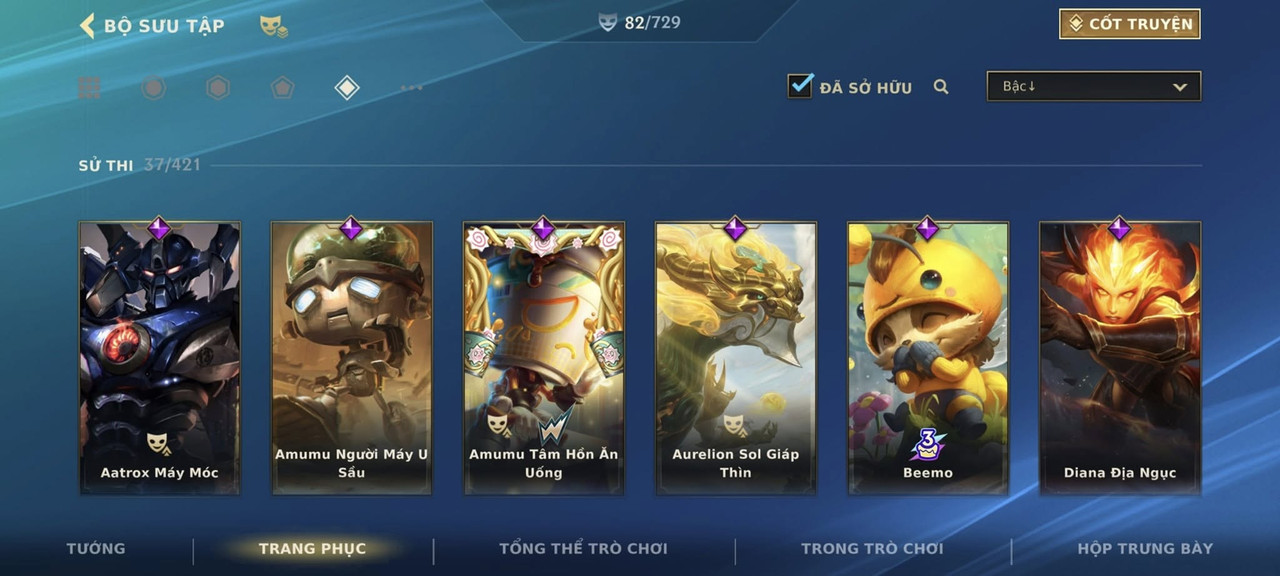Uncheck the Đã Sở Hữu checkbox
The width and height of the screenshot is (1280, 576).
(x=800, y=85)
